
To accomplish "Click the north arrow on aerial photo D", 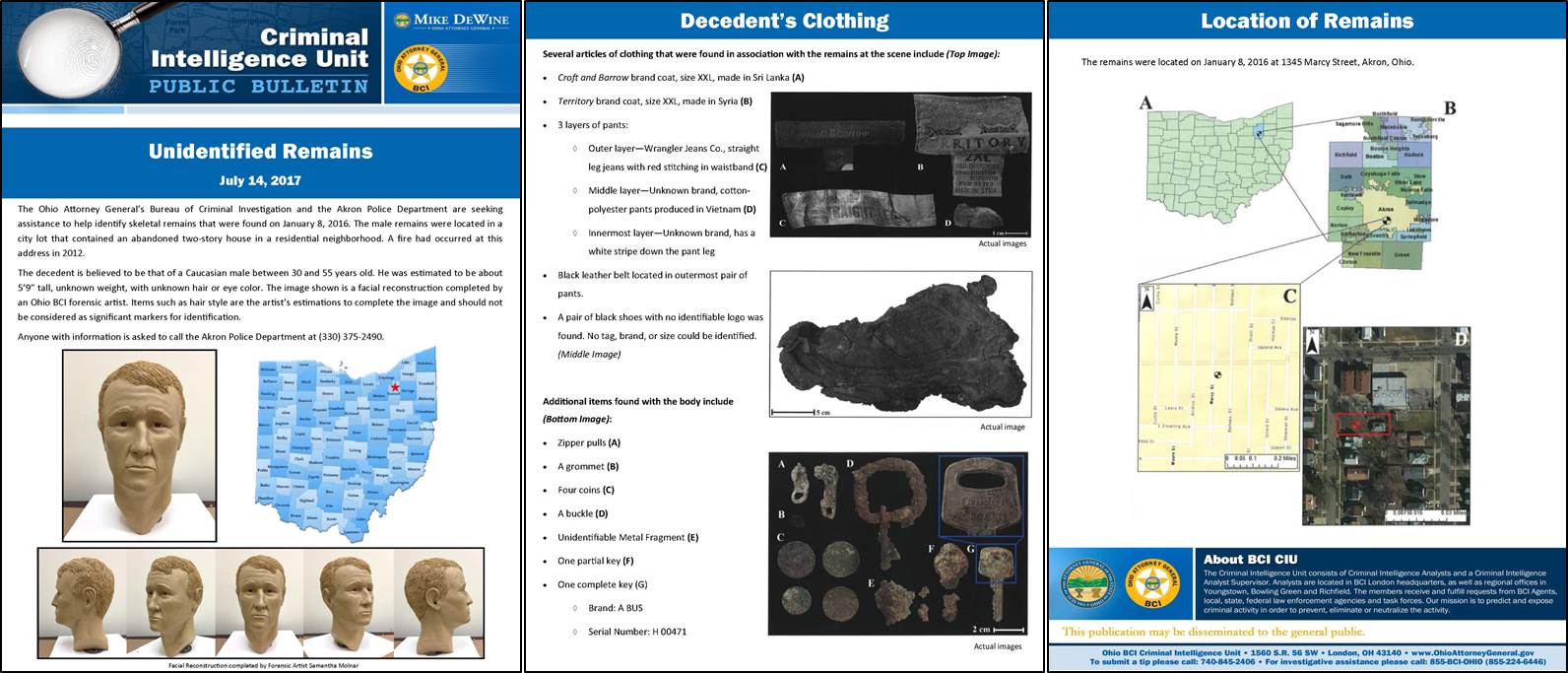I will (x=1313, y=342).
